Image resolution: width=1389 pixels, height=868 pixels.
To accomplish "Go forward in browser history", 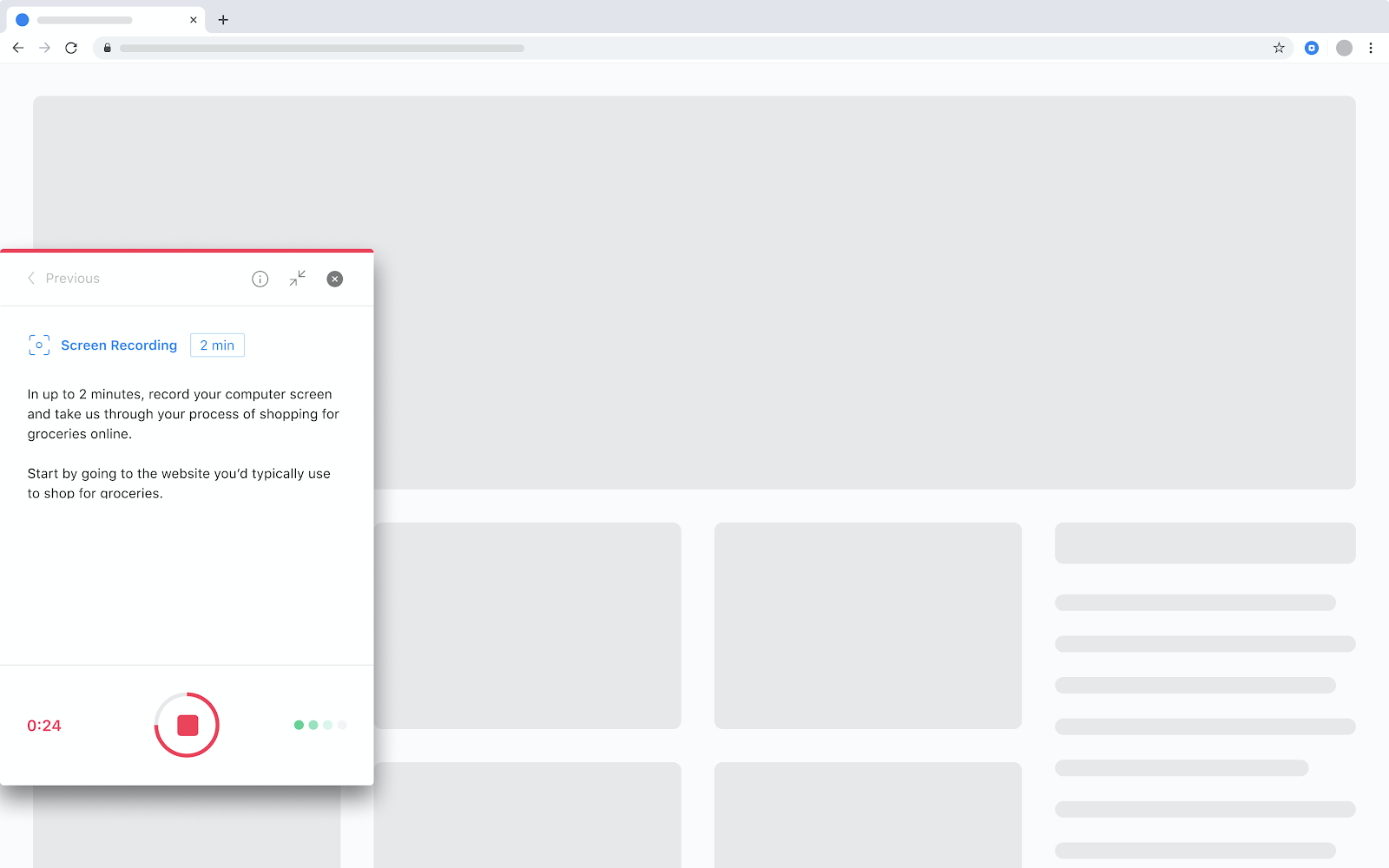I will click(44, 48).
